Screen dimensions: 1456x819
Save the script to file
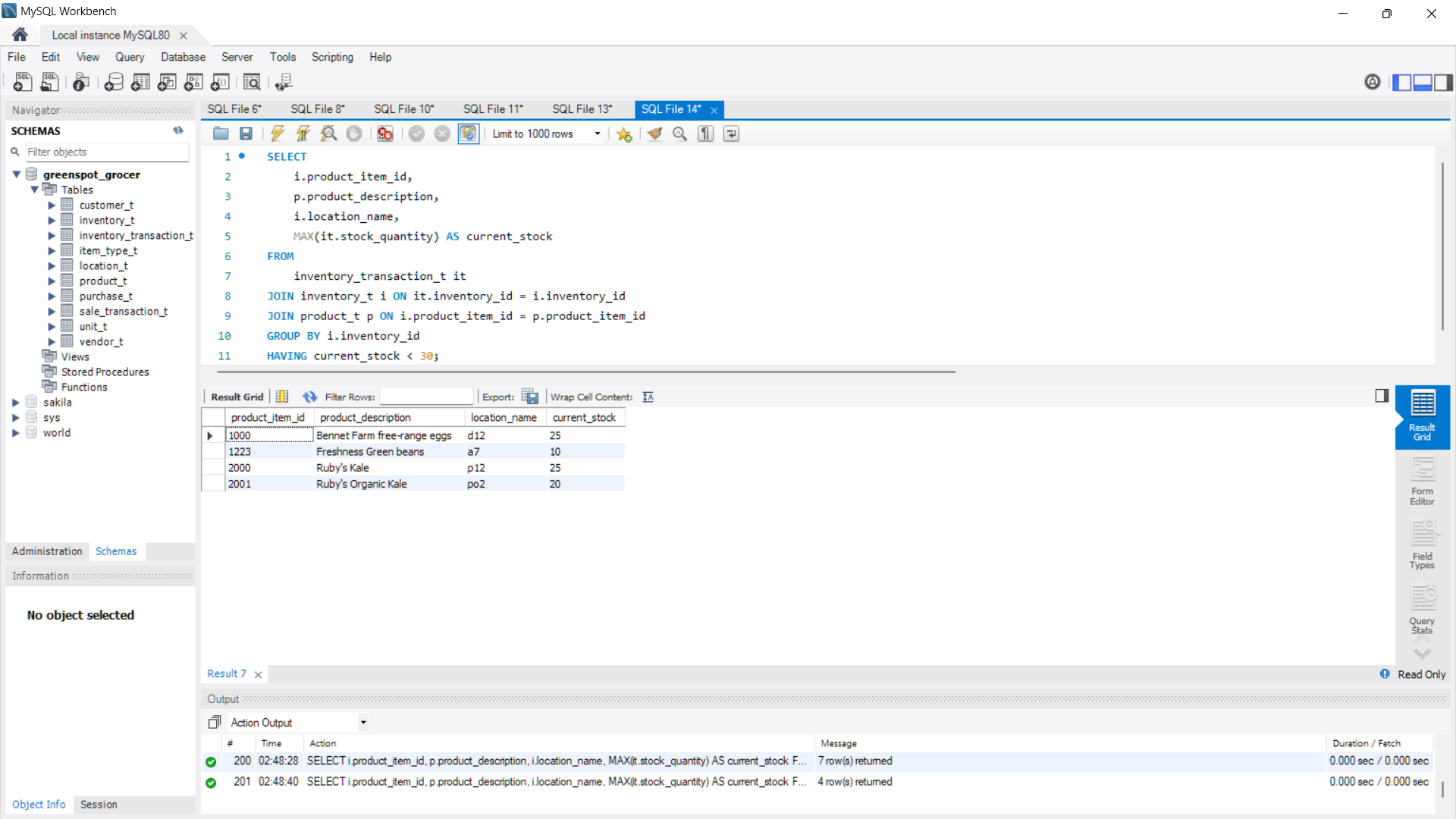coord(246,133)
